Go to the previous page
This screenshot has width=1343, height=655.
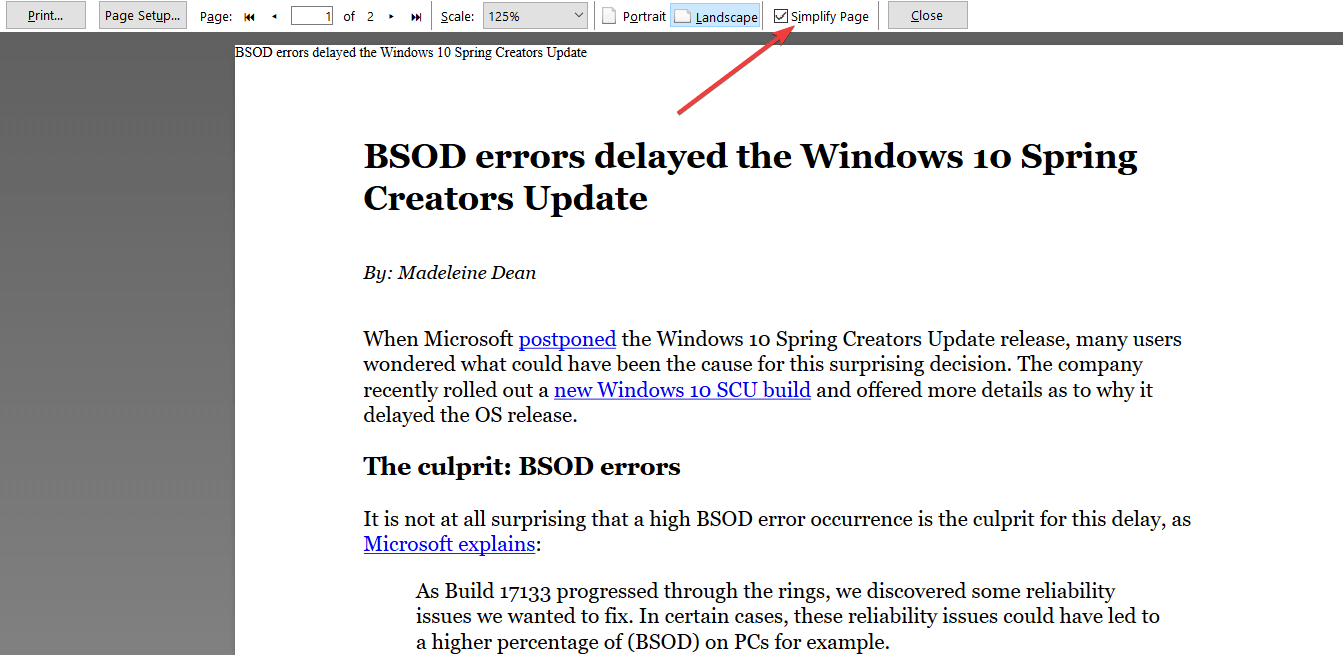tap(274, 16)
